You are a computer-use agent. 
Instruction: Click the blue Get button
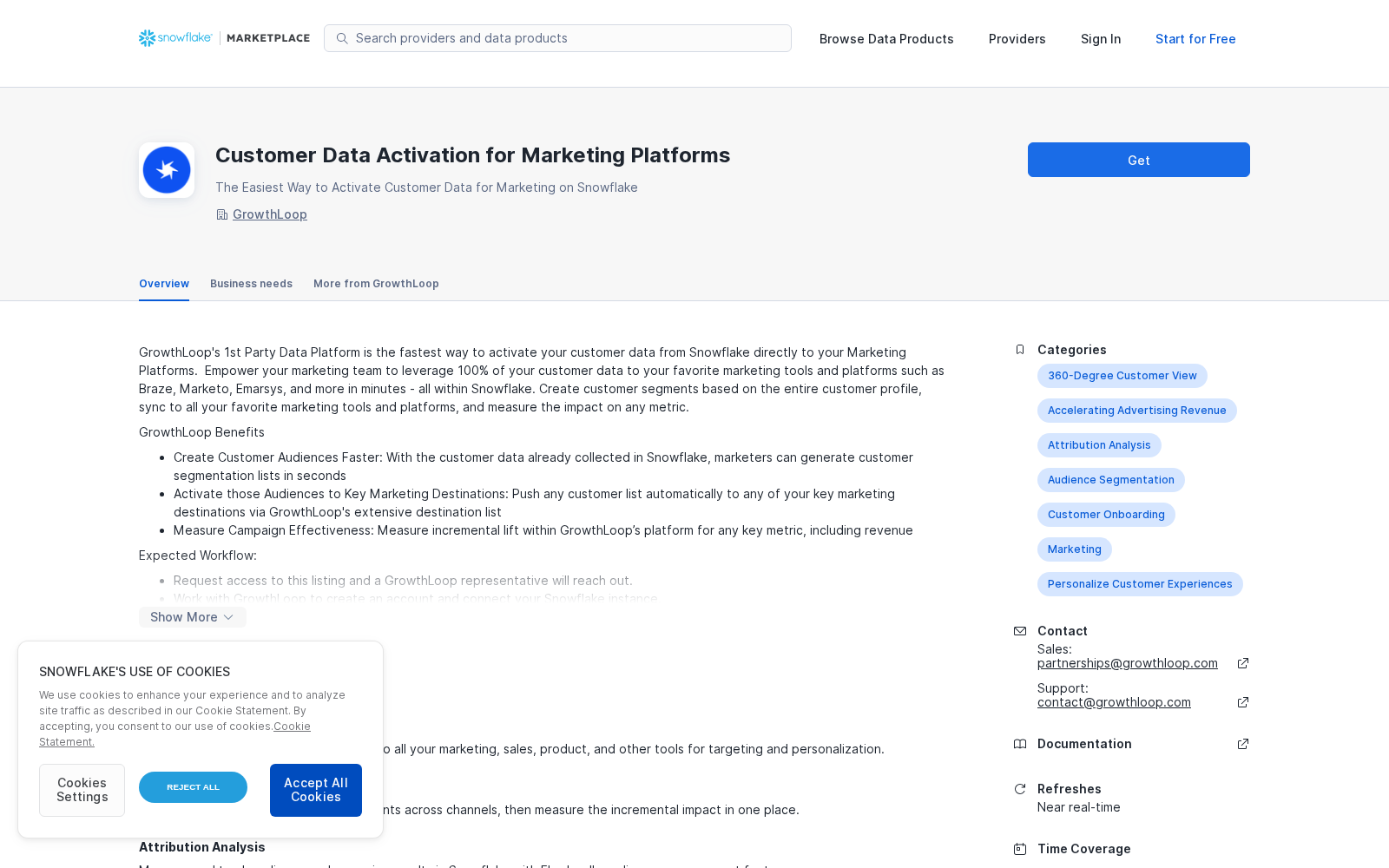point(1139,160)
